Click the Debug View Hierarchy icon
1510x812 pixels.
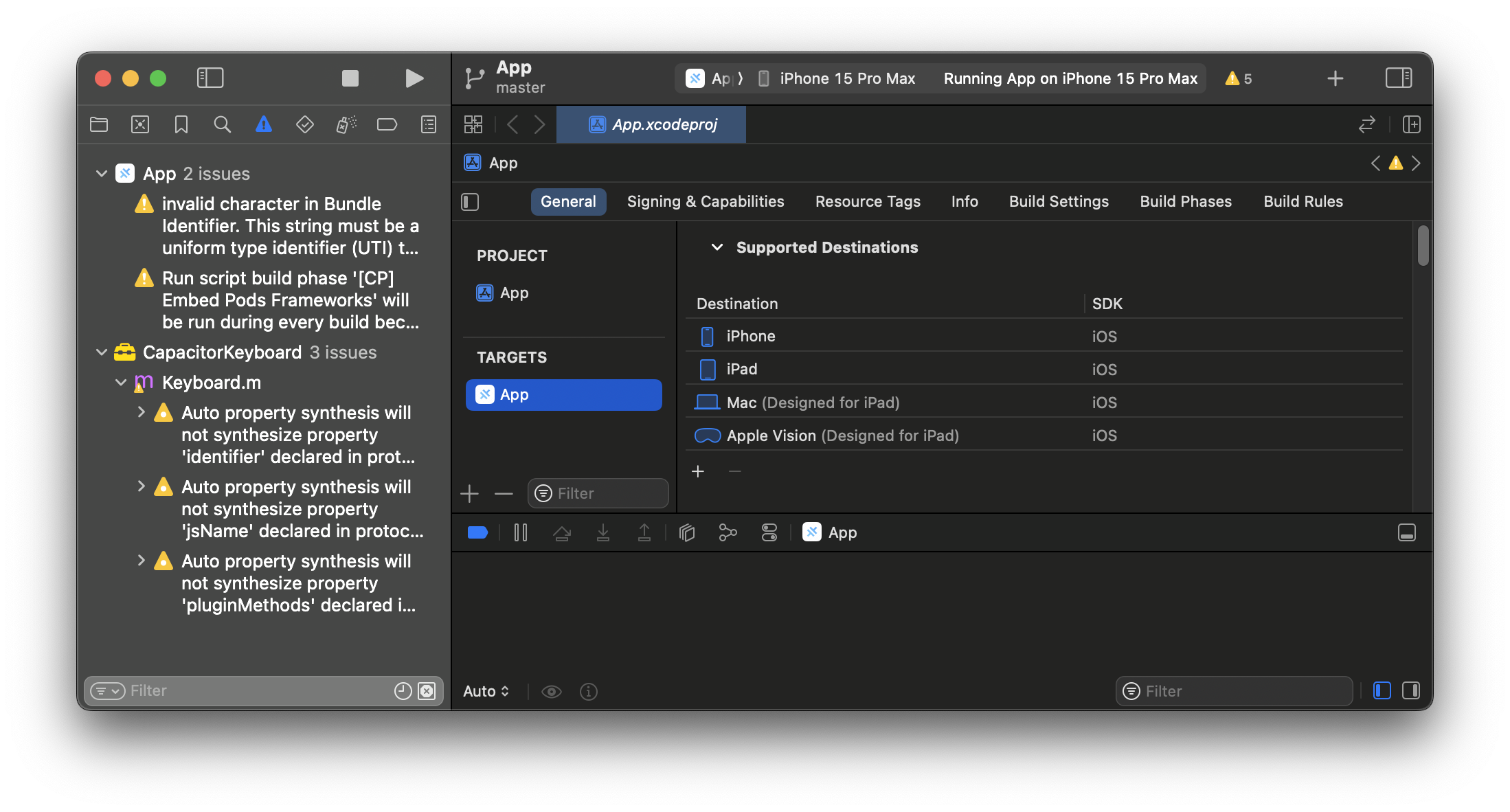[686, 532]
